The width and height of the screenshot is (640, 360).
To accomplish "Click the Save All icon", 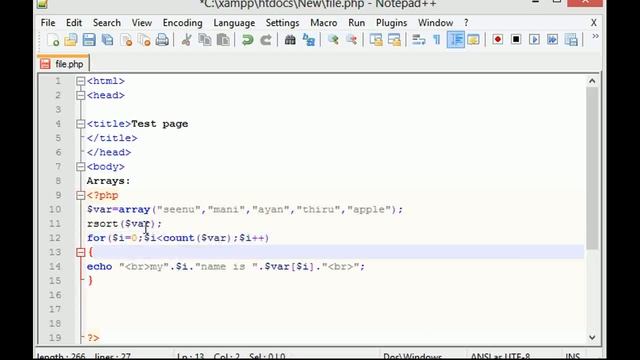I will 107,40.
